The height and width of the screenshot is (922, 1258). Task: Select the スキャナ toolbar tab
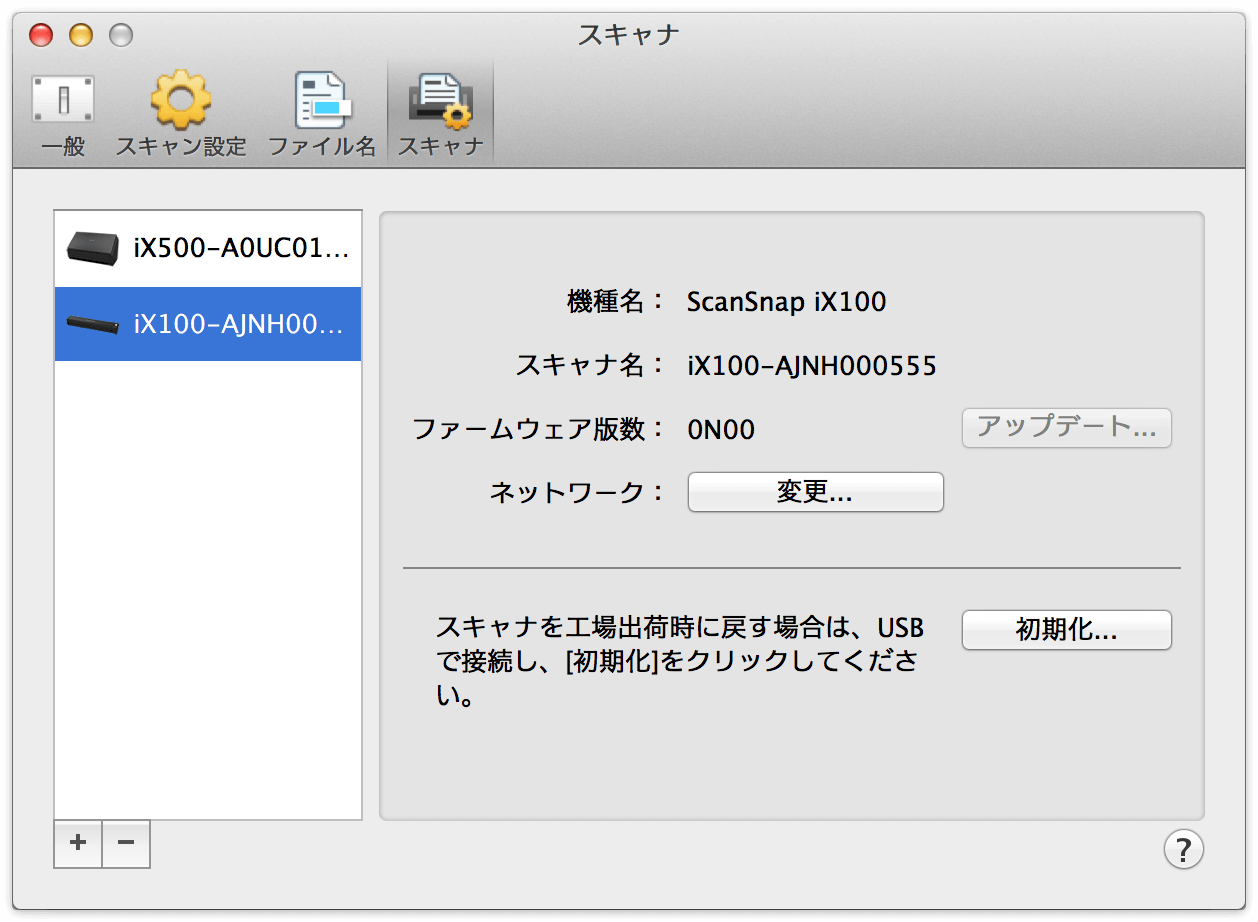(440, 115)
